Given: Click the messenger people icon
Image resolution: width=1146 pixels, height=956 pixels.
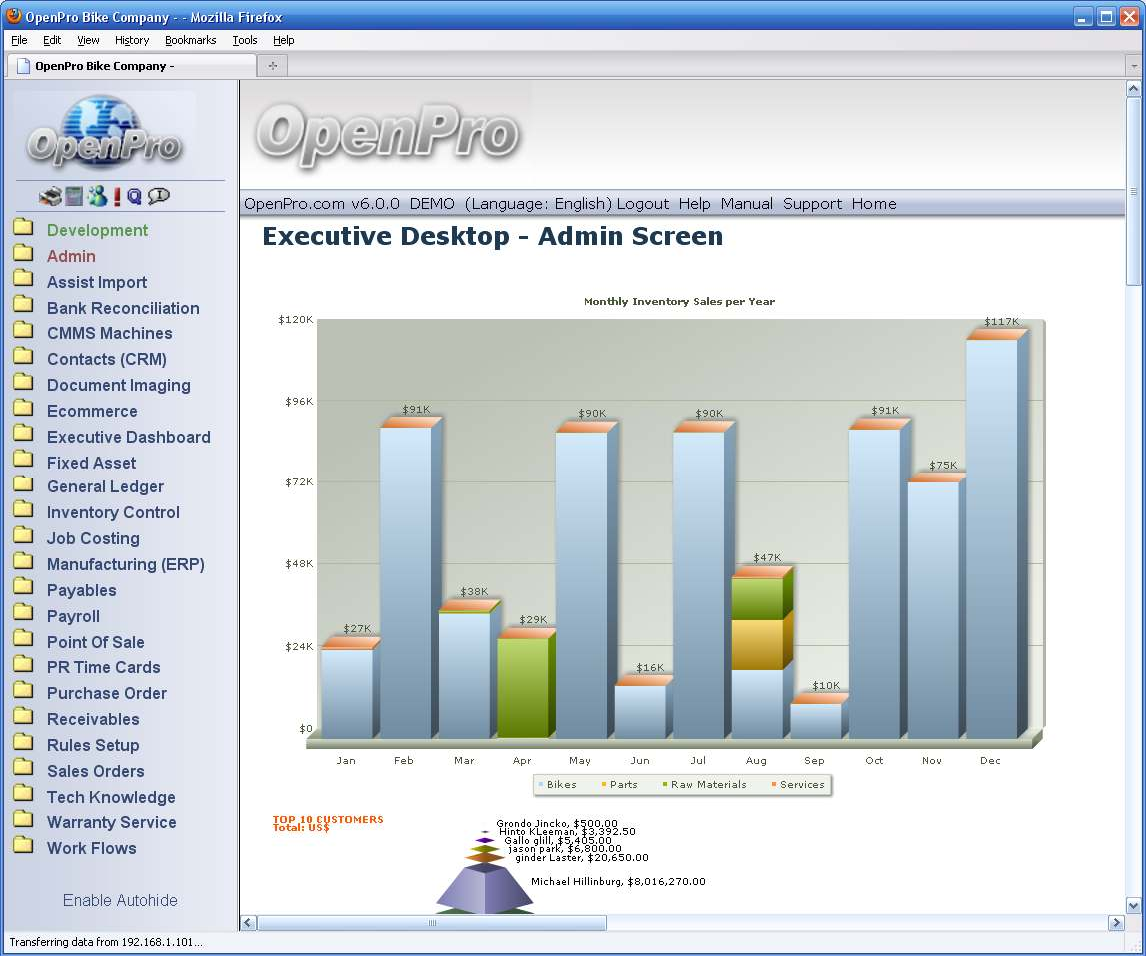Looking at the screenshot, I should coord(96,196).
